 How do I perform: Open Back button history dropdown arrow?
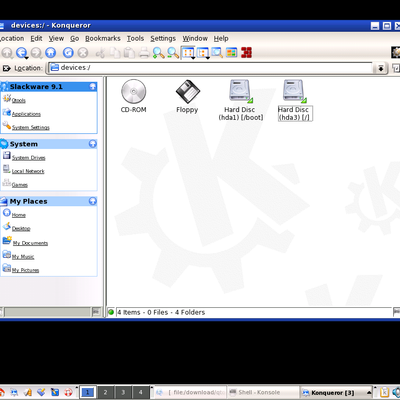click(26, 58)
